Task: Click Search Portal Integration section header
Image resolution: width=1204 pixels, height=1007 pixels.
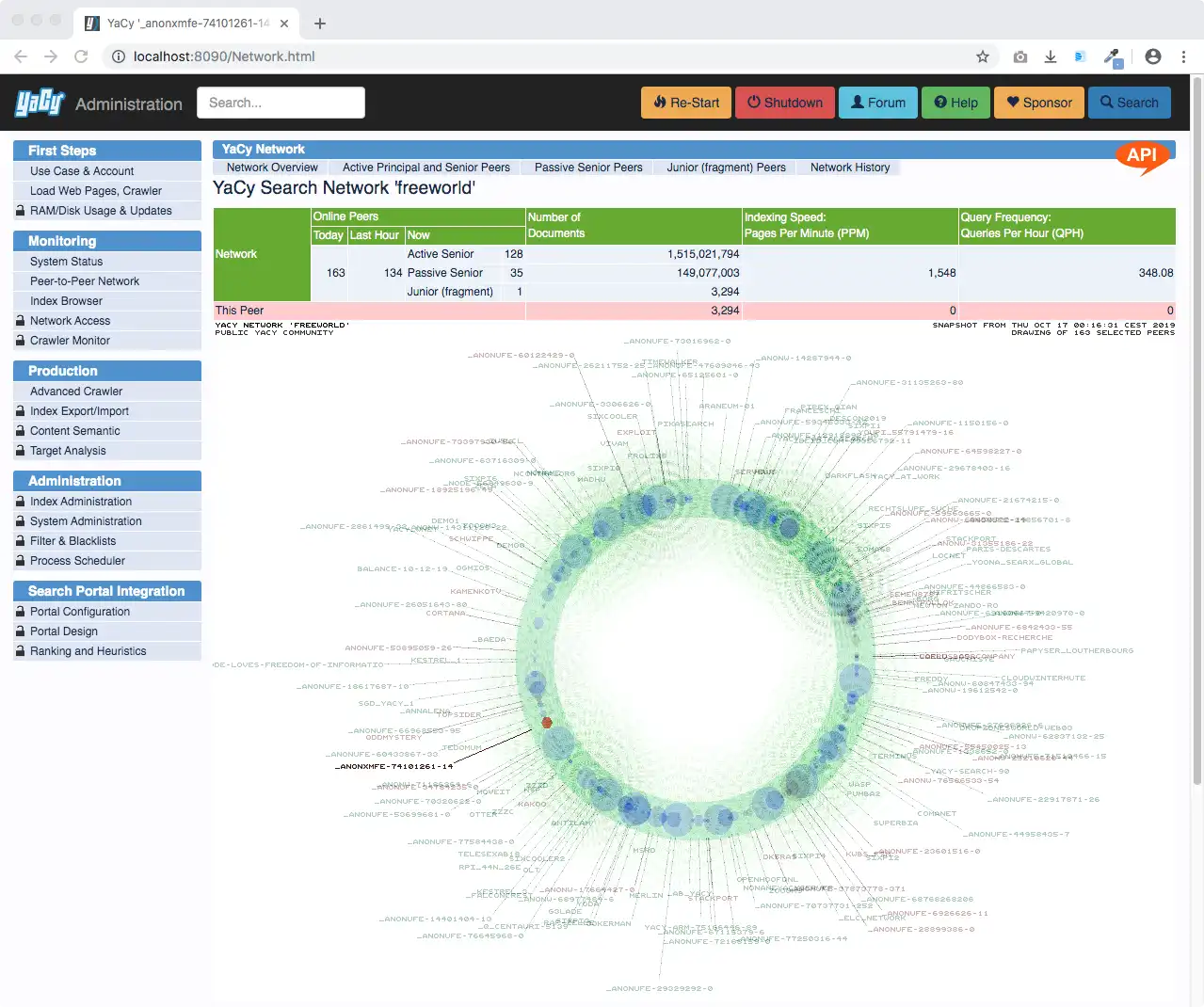Action: 107,591
